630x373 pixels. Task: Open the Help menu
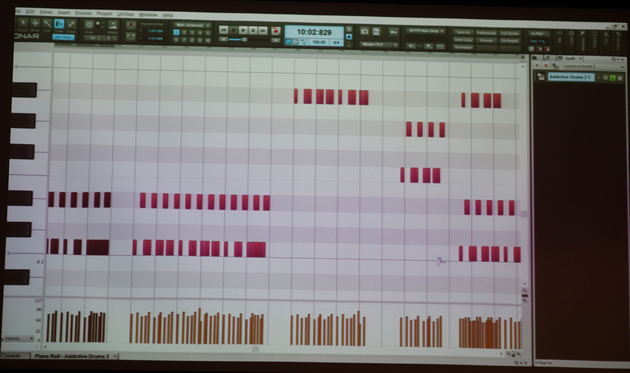(168, 15)
